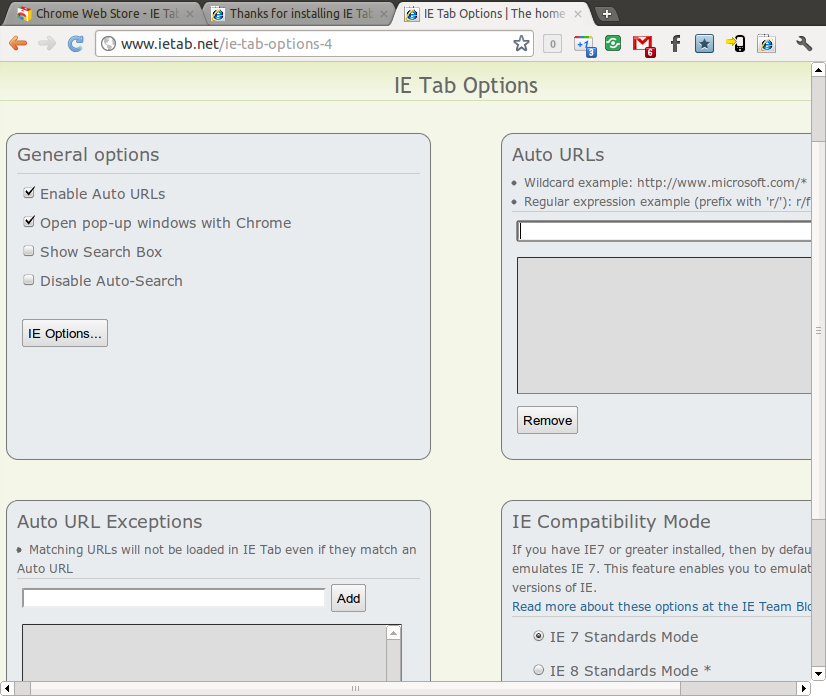Click the IE Compatibility Mode heading
This screenshot has width=826, height=696.
611,521
